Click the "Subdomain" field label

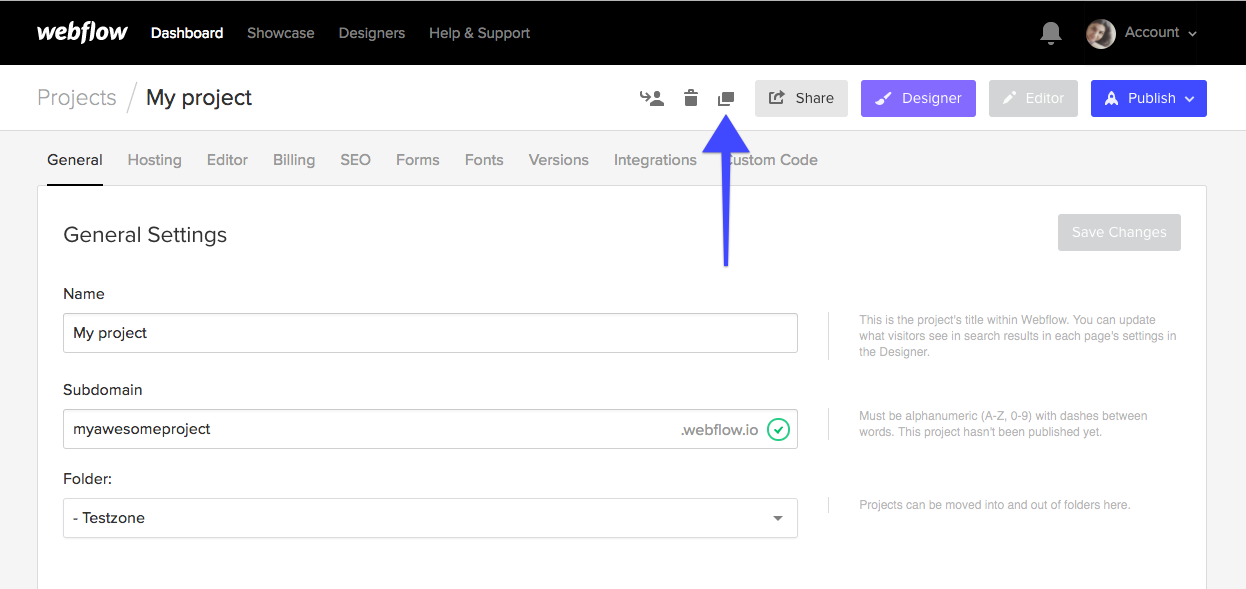point(103,390)
